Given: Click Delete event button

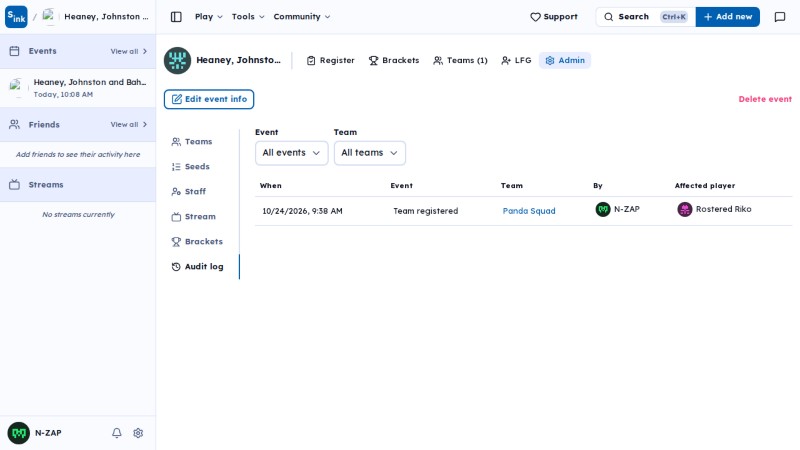Looking at the screenshot, I should [x=765, y=99].
